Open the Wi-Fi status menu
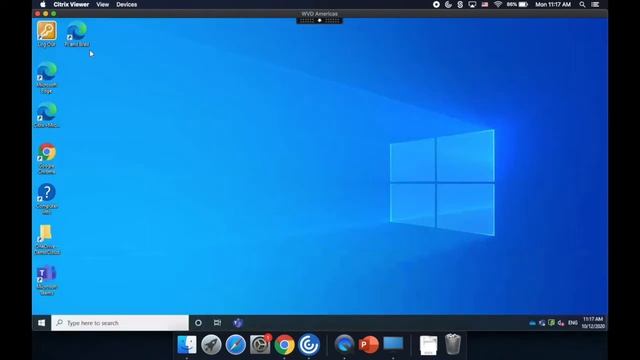640x360 pixels. 498,4
